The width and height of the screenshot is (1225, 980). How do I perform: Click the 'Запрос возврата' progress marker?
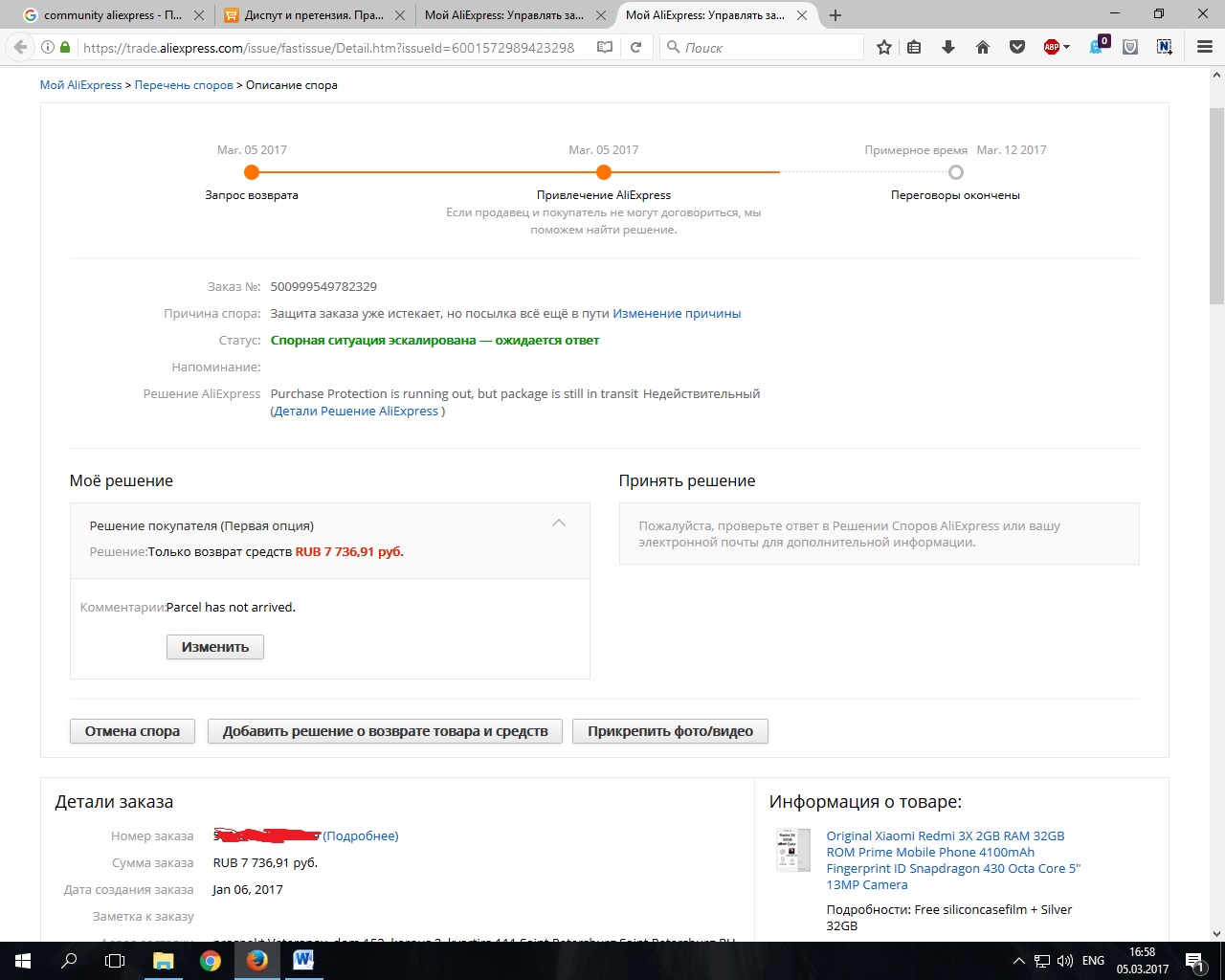point(252,172)
